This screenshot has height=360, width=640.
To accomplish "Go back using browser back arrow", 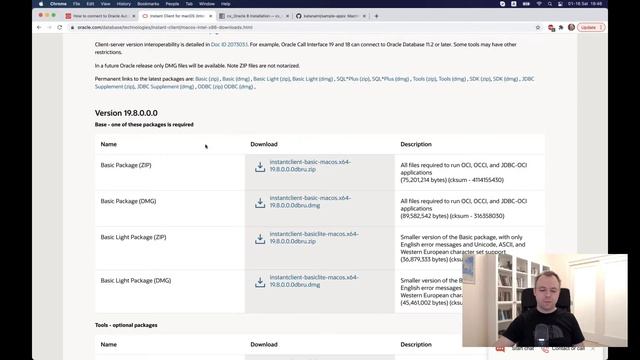I will [x=39, y=27].
